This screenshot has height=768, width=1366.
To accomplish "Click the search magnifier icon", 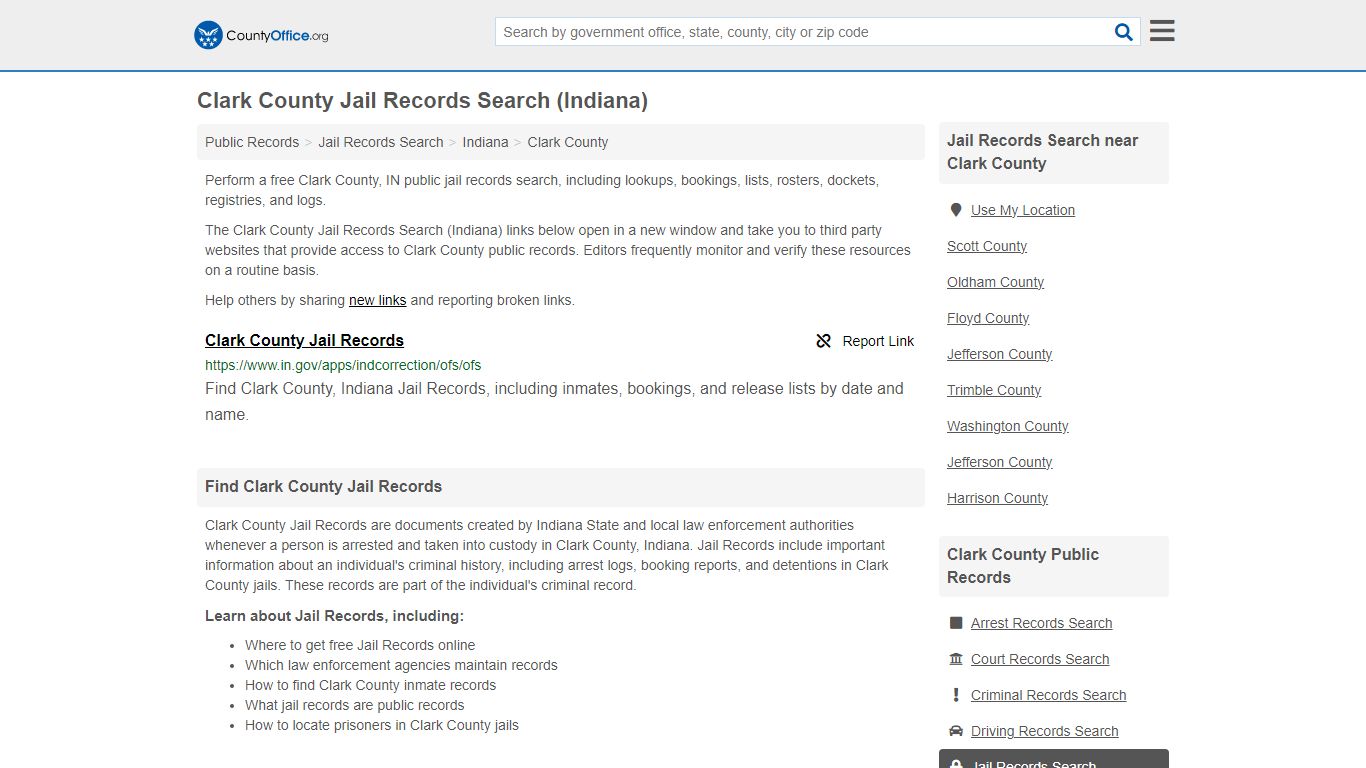I will click(1124, 32).
